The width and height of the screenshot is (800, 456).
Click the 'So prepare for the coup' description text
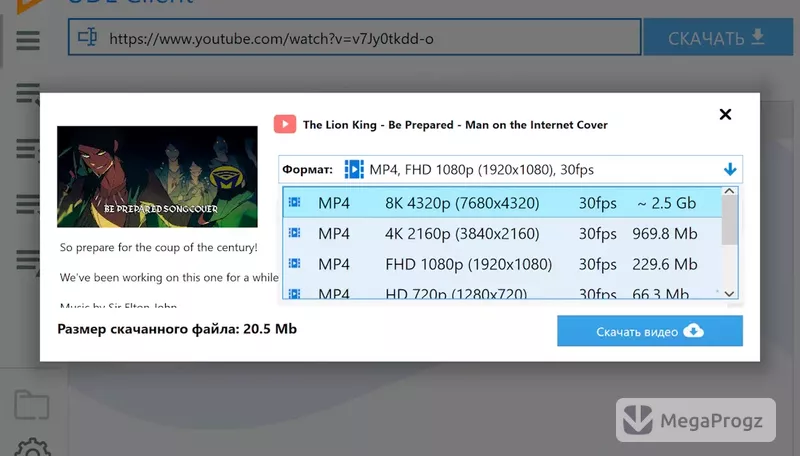(x=159, y=247)
